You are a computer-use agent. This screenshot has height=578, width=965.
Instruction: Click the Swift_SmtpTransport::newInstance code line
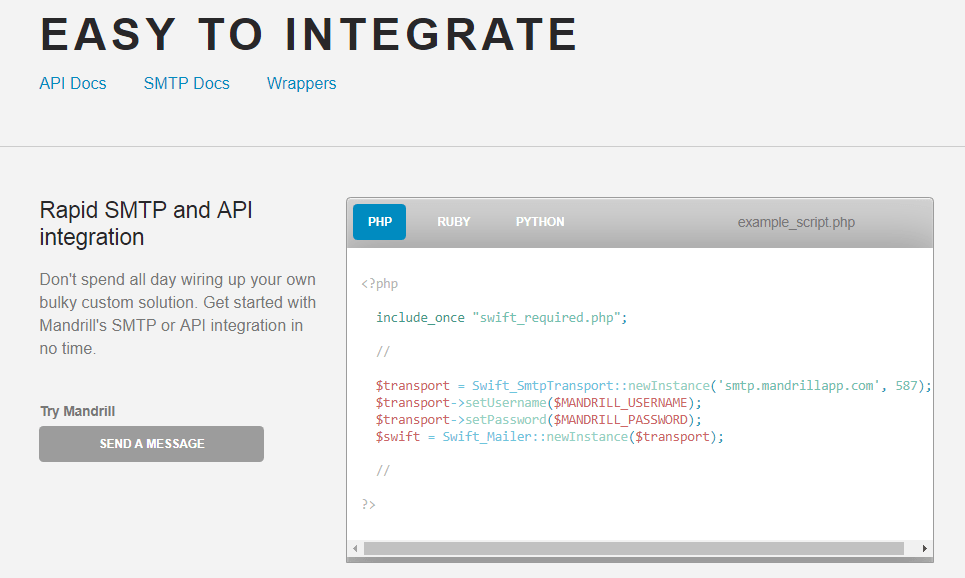654,386
